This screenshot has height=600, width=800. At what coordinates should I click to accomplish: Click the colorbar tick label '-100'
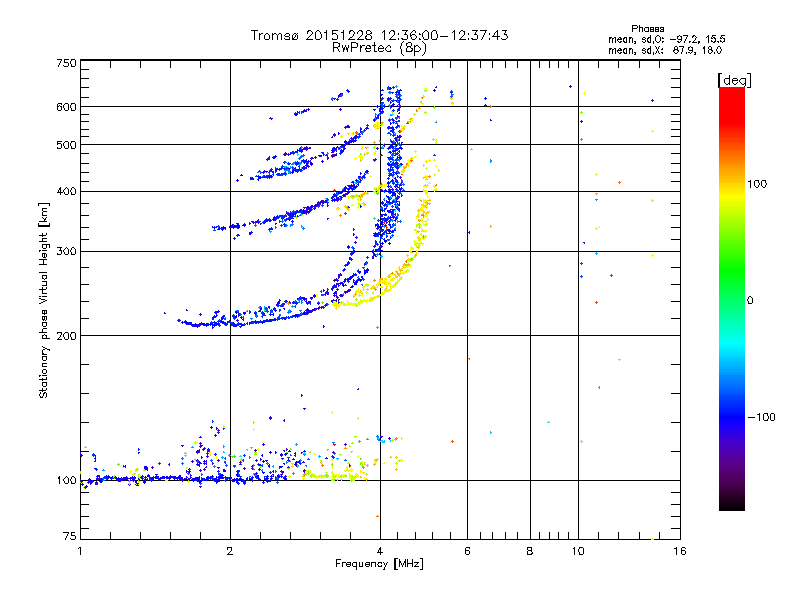(761, 417)
